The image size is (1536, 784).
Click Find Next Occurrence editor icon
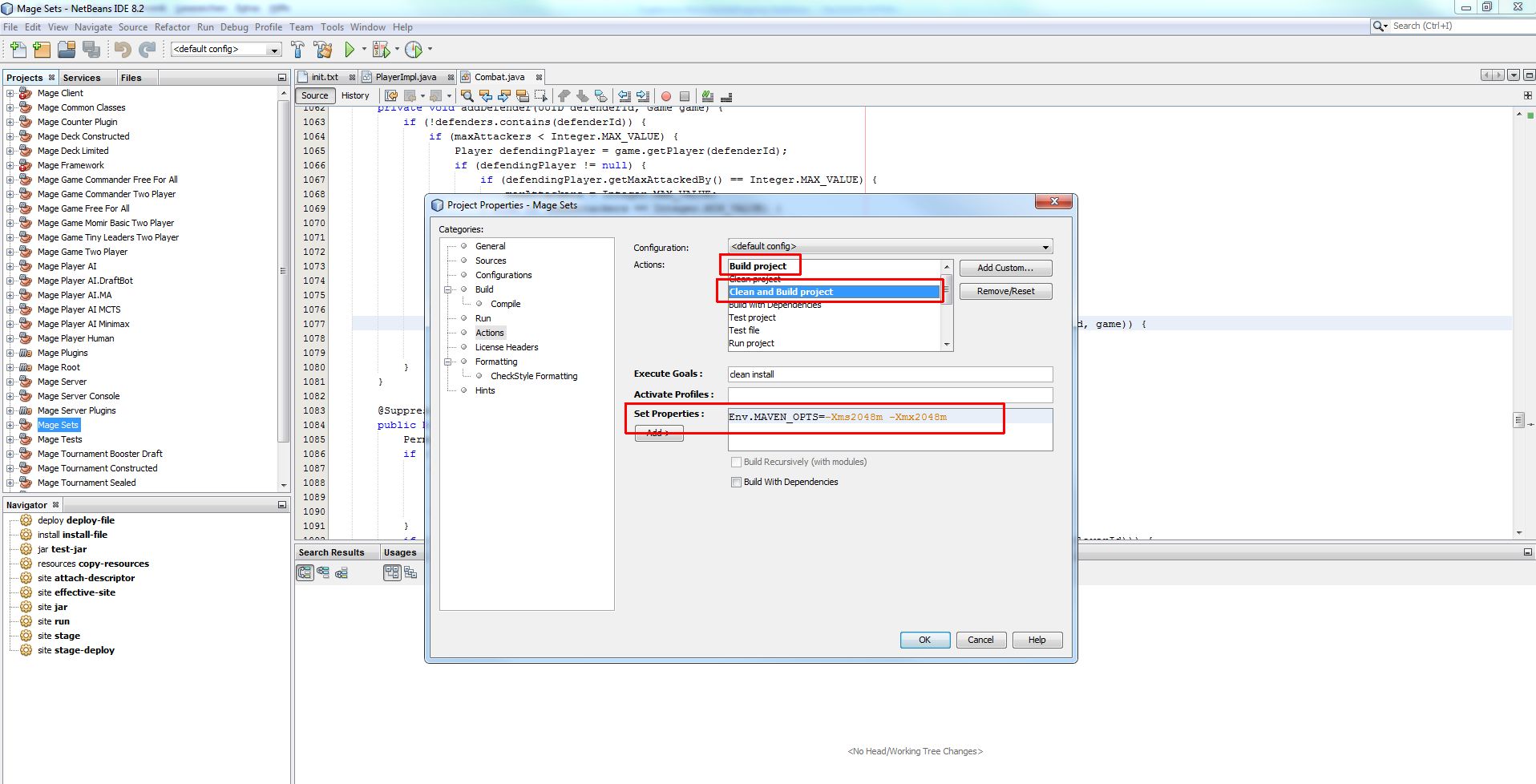(504, 95)
